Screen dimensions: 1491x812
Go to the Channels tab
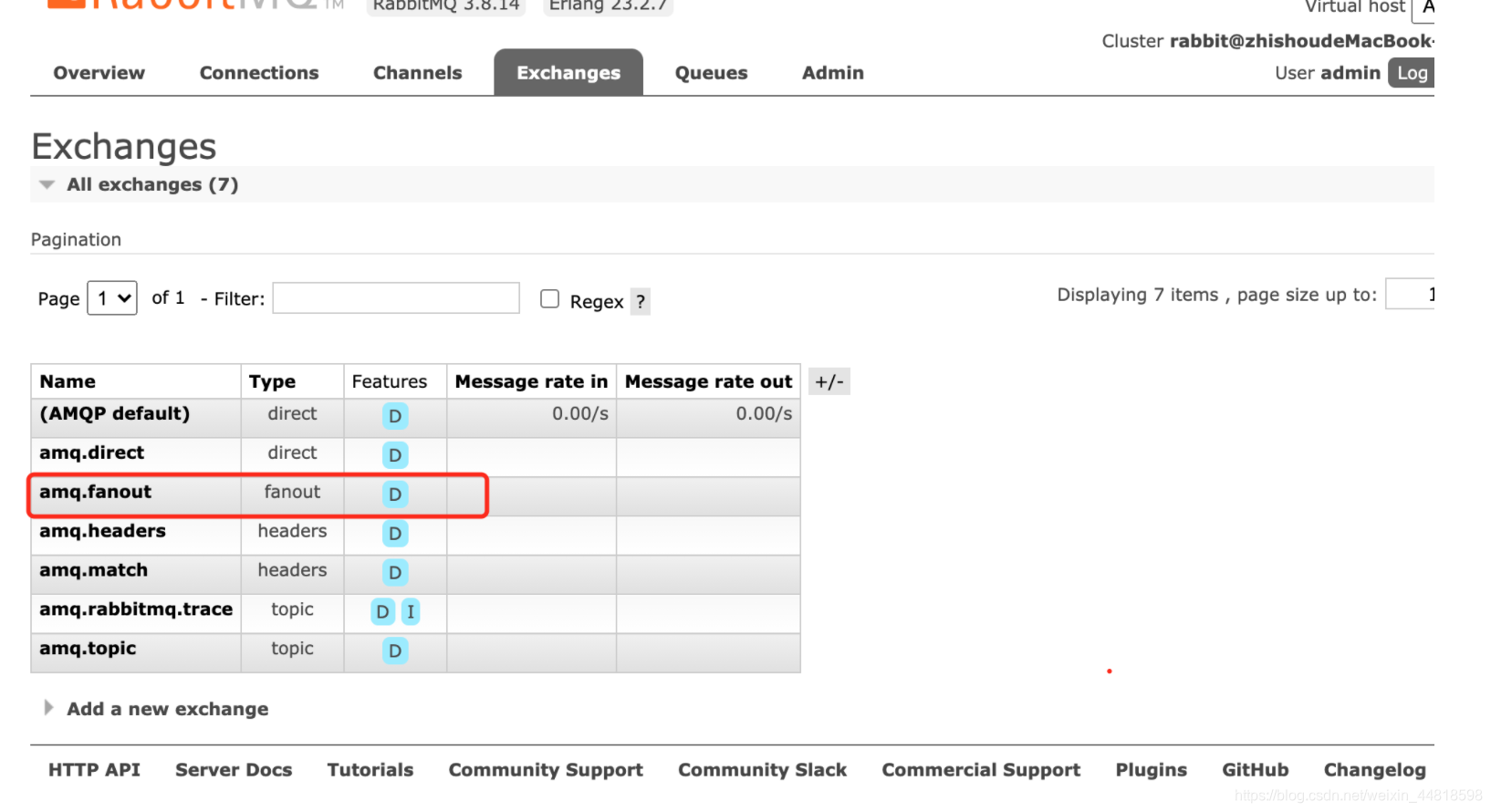[417, 73]
